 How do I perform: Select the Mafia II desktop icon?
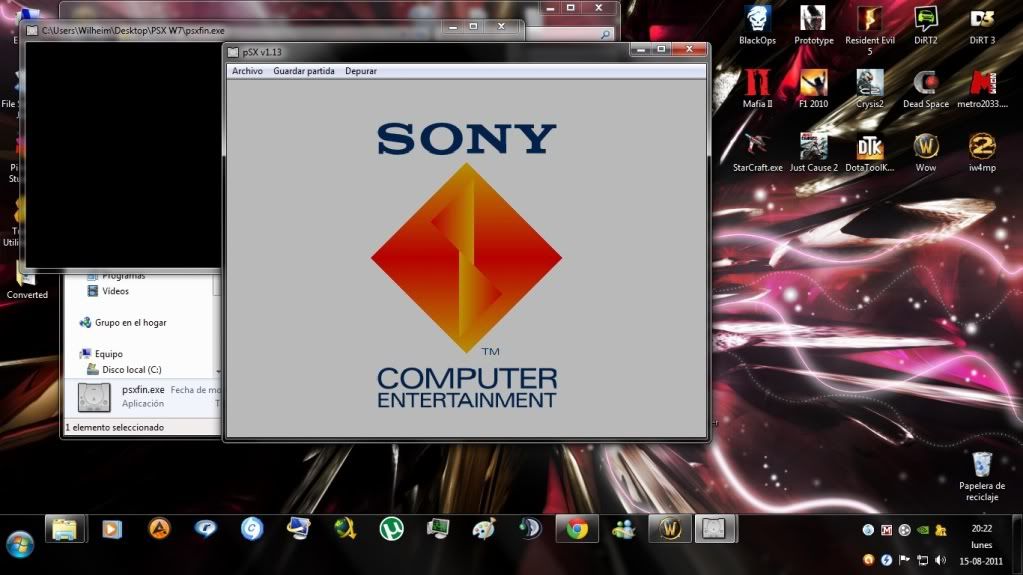pos(757,88)
